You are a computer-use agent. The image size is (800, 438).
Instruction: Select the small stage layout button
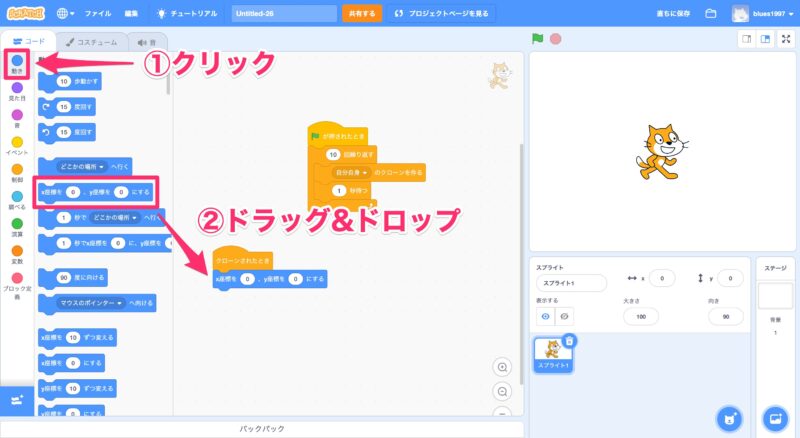point(745,40)
